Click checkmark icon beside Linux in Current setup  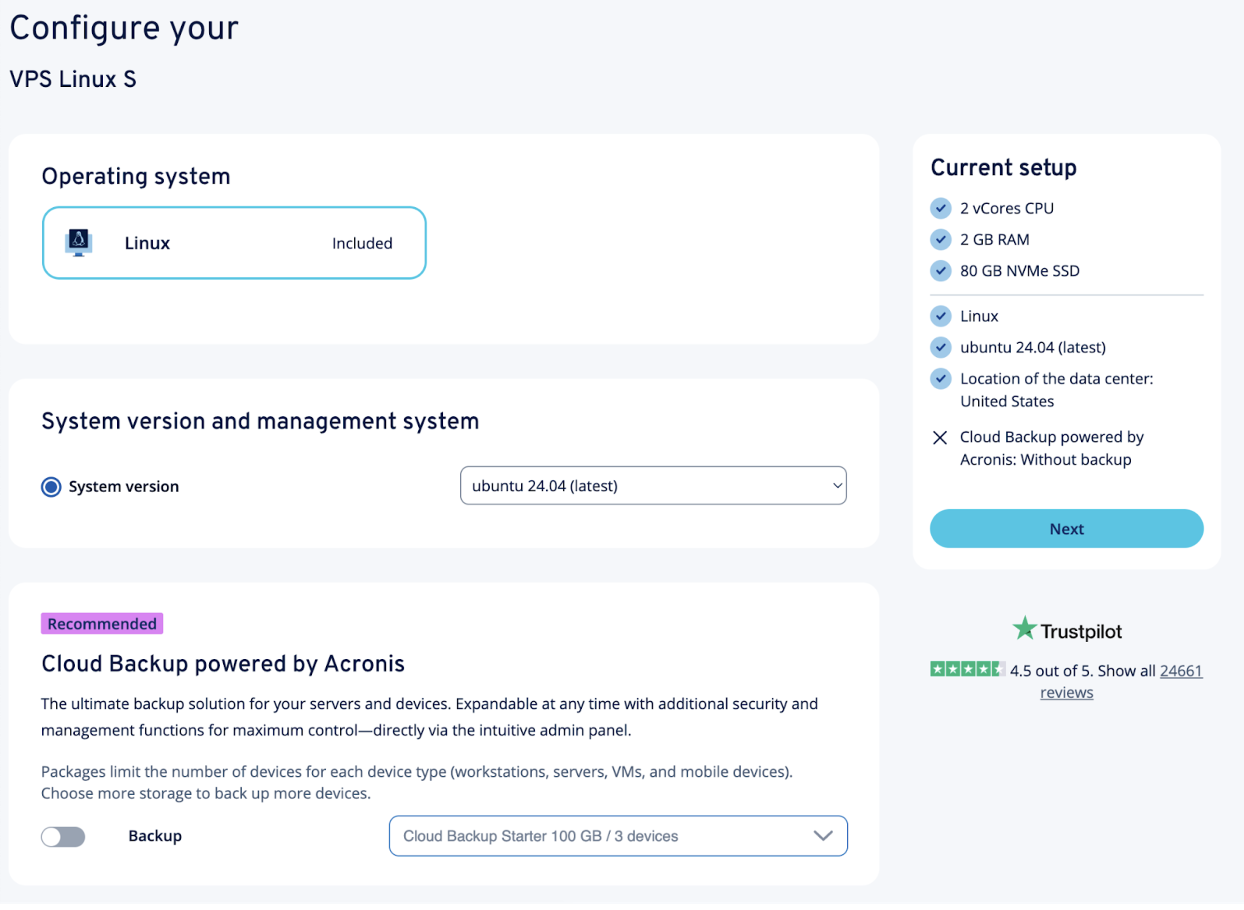940,316
